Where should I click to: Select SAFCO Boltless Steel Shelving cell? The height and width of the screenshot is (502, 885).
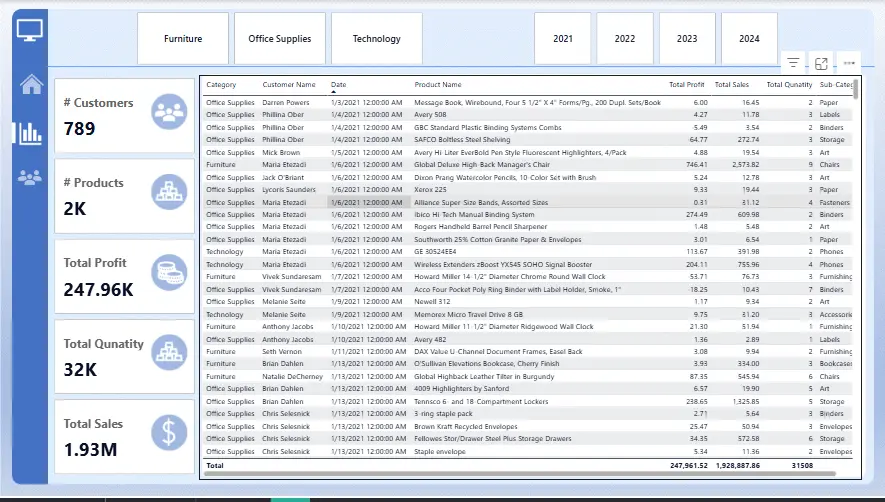click(x=462, y=139)
